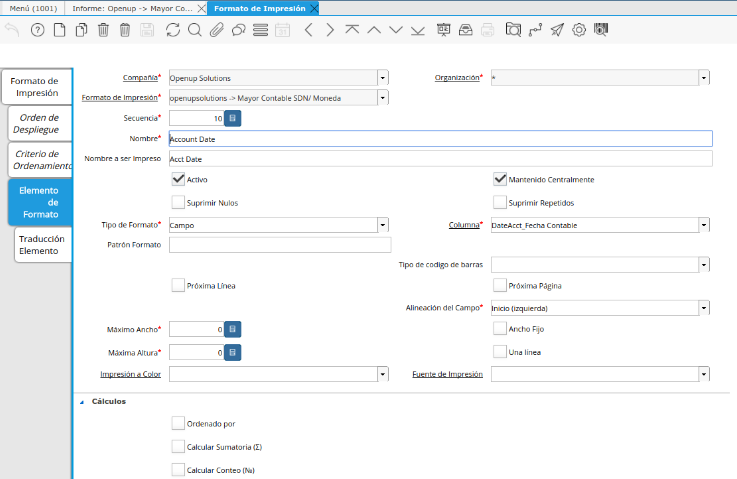Select the Traducción Elemento tab

[41, 245]
